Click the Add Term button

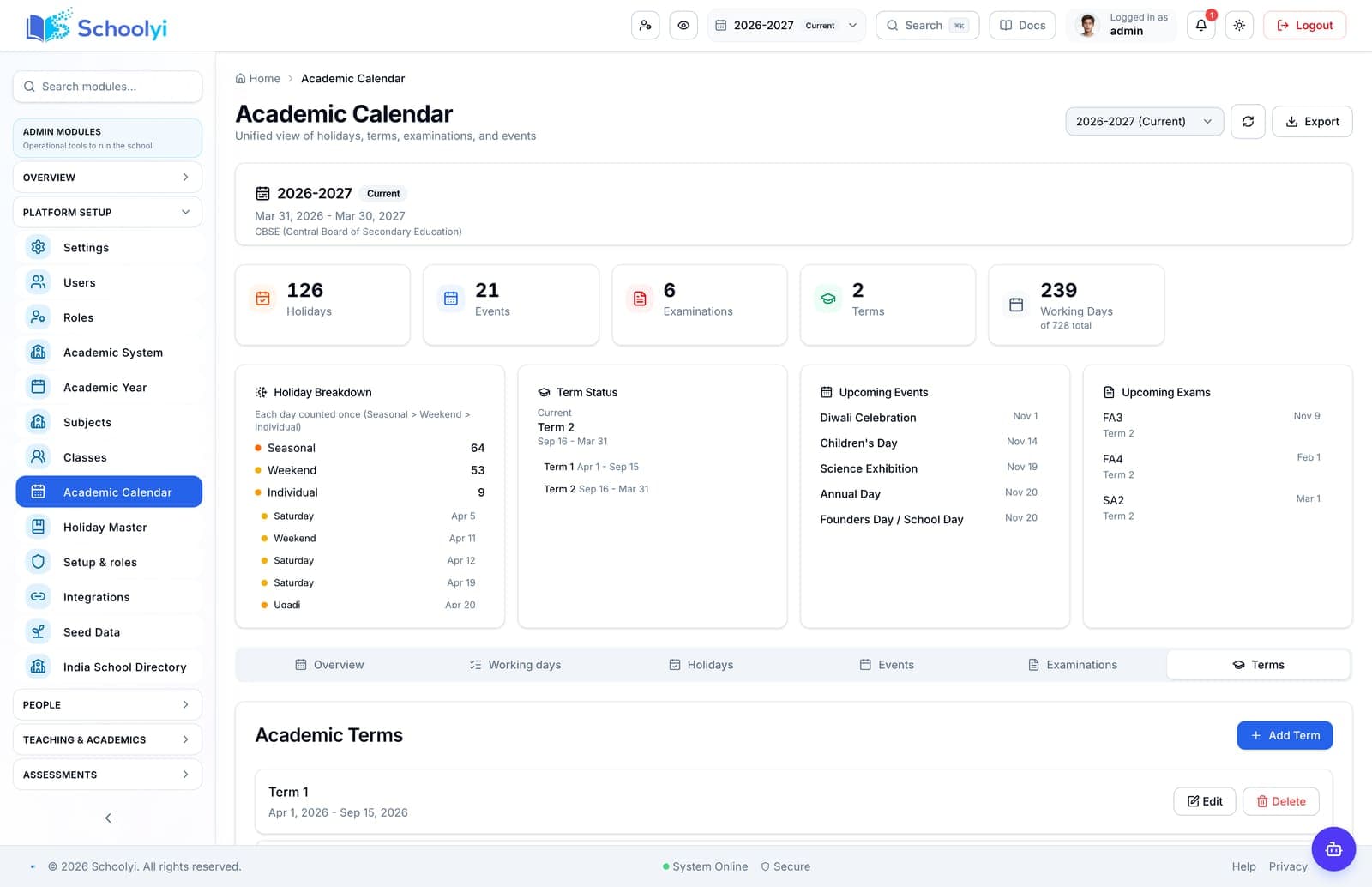[1285, 735]
